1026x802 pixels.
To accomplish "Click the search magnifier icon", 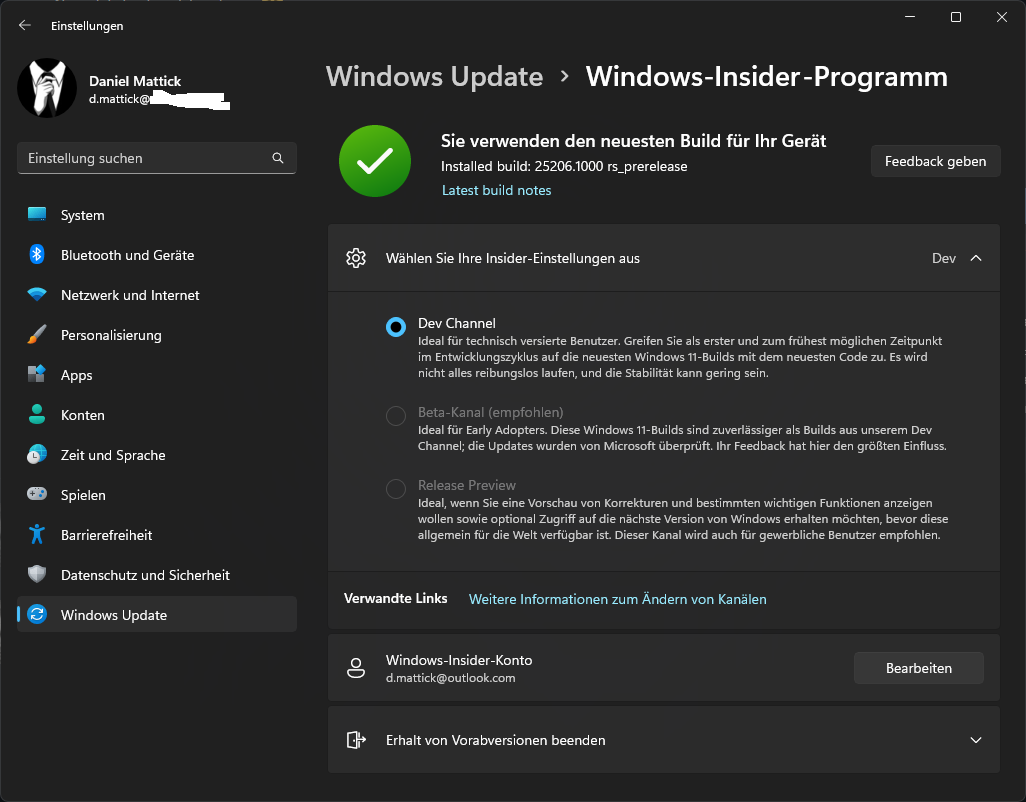I will (278, 158).
